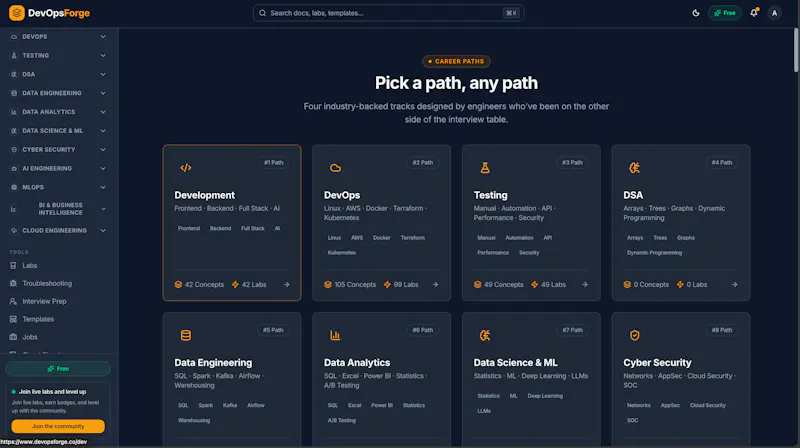Click the Data Engineering card database icon

click(x=186, y=335)
